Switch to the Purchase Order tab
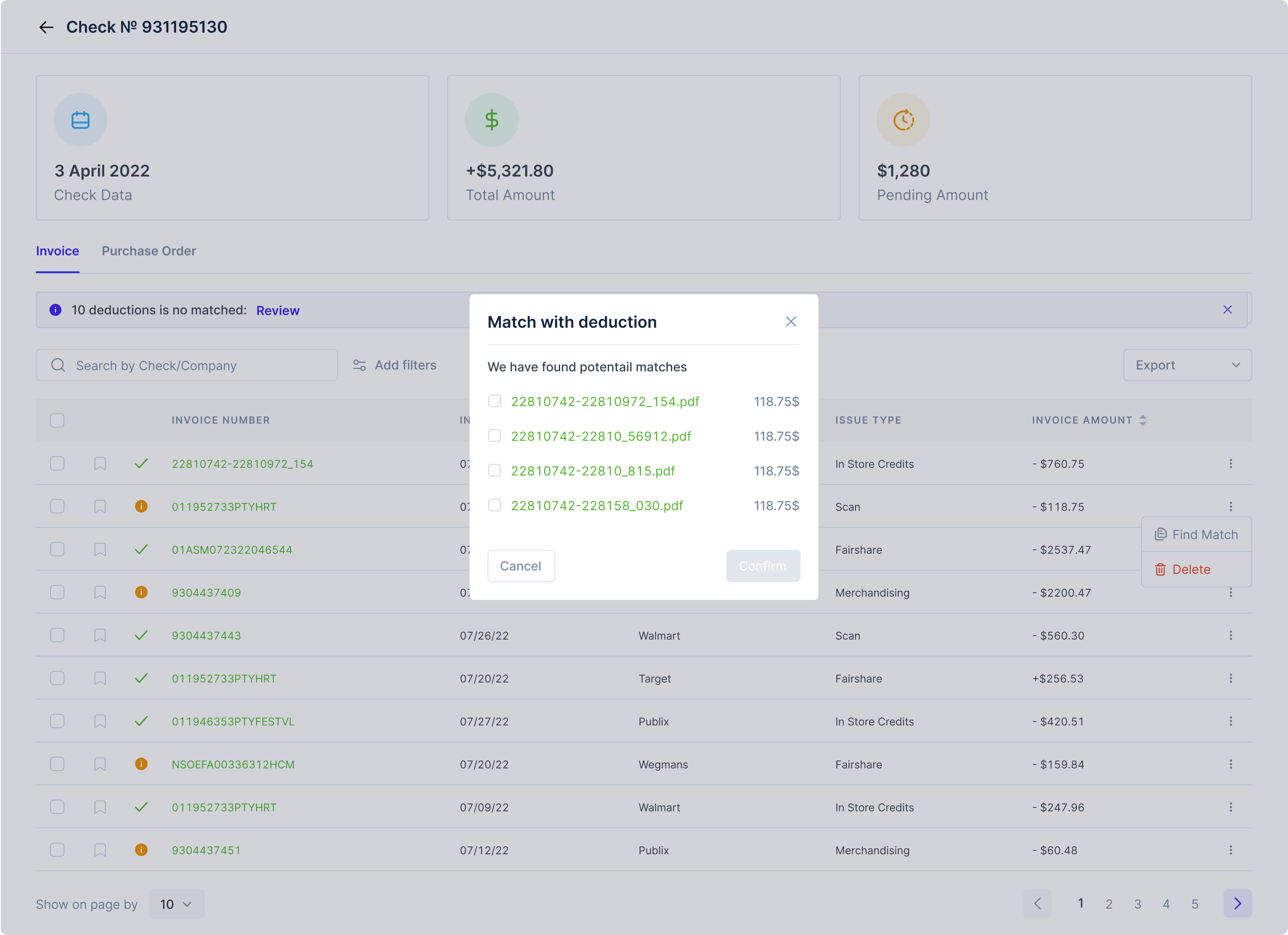 click(x=149, y=251)
